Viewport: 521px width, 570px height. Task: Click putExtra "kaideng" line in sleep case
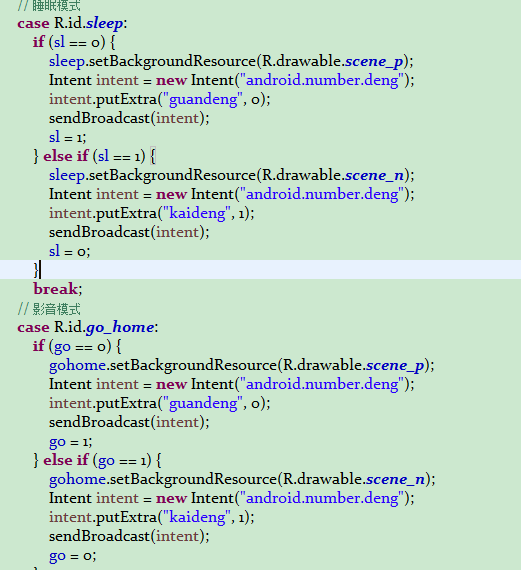point(152,213)
